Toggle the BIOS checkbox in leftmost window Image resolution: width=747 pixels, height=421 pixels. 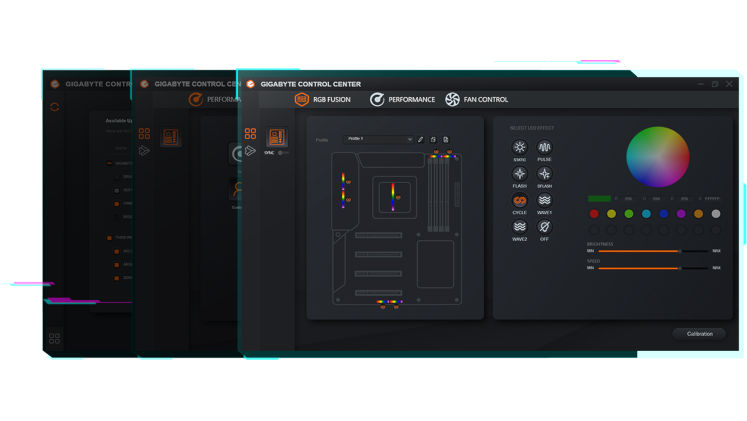click(x=117, y=217)
